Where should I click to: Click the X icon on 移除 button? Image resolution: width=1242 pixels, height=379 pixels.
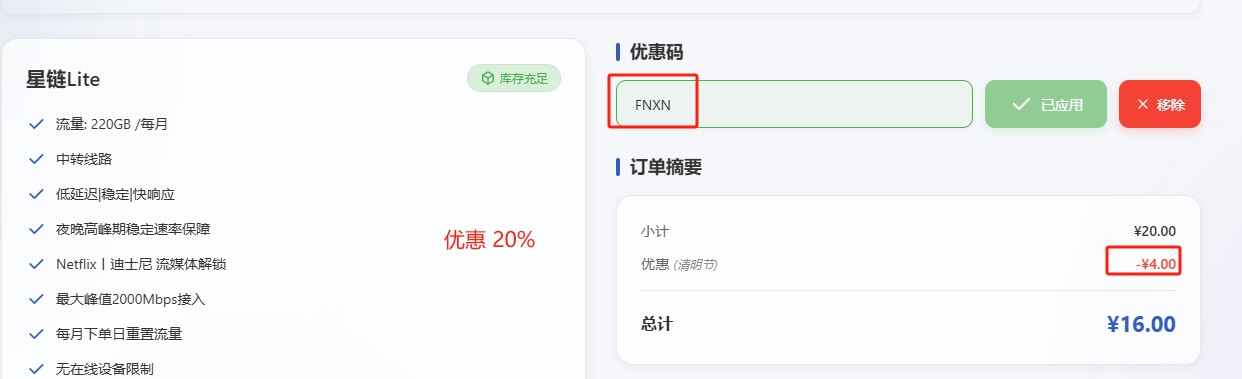coord(1143,104)
